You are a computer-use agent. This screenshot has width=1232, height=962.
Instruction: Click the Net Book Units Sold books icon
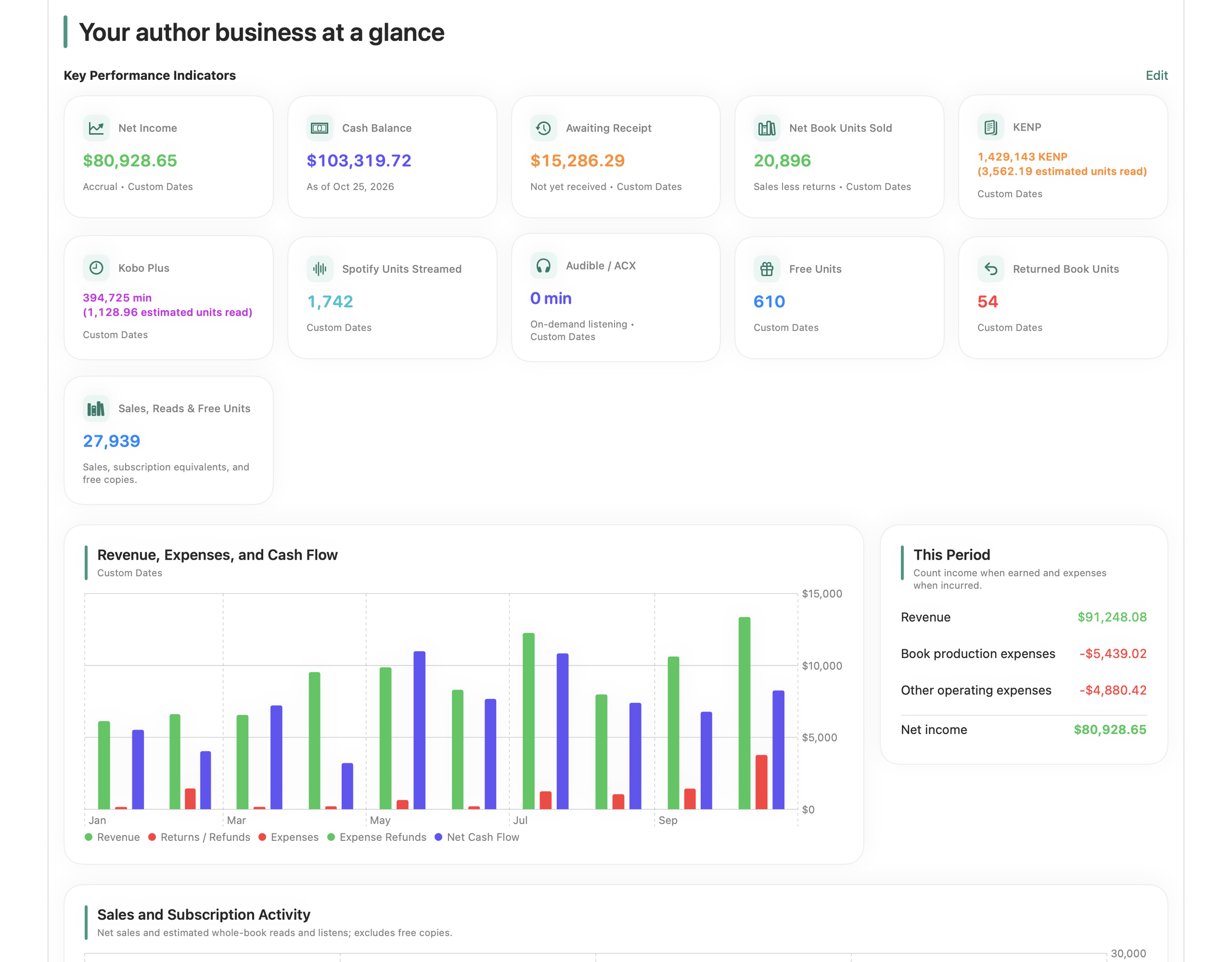pos(767,128)
